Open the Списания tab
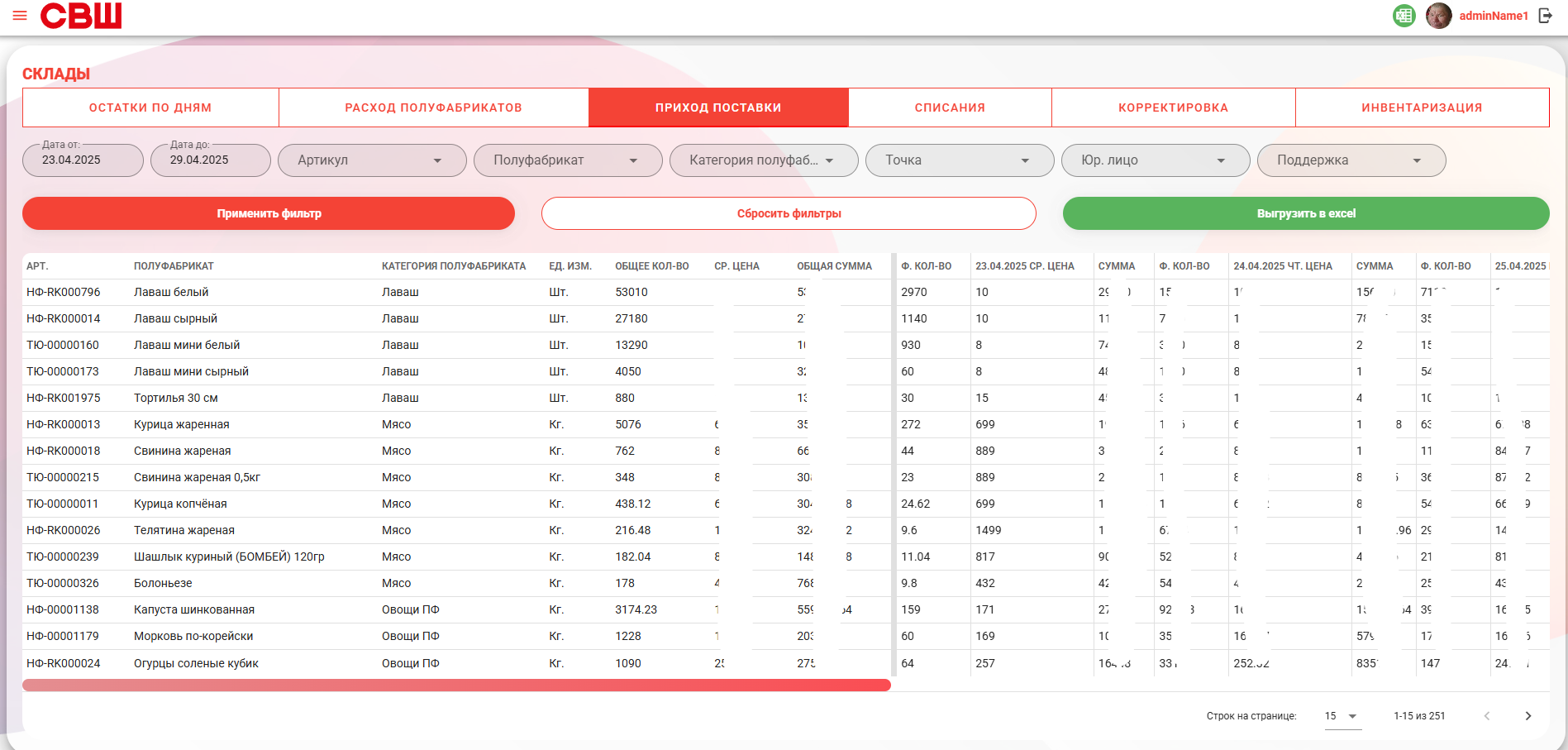 [950, 107]
